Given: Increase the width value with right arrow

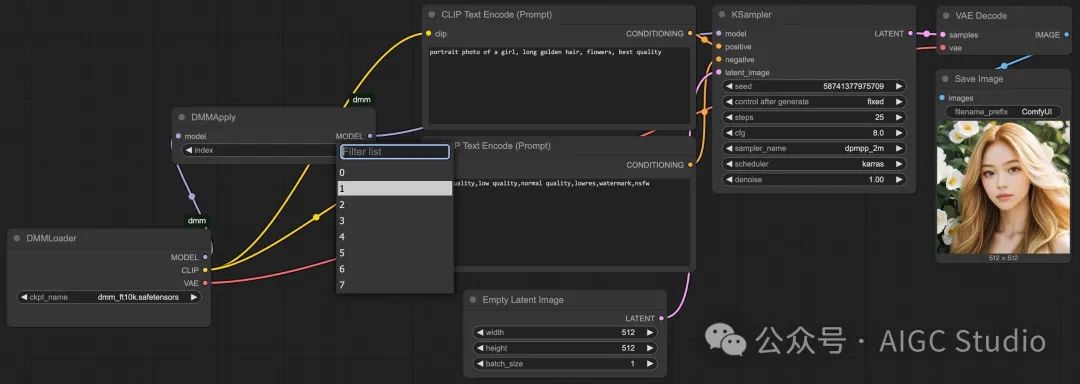Looking at the screenshot, I should pos(650,332).
